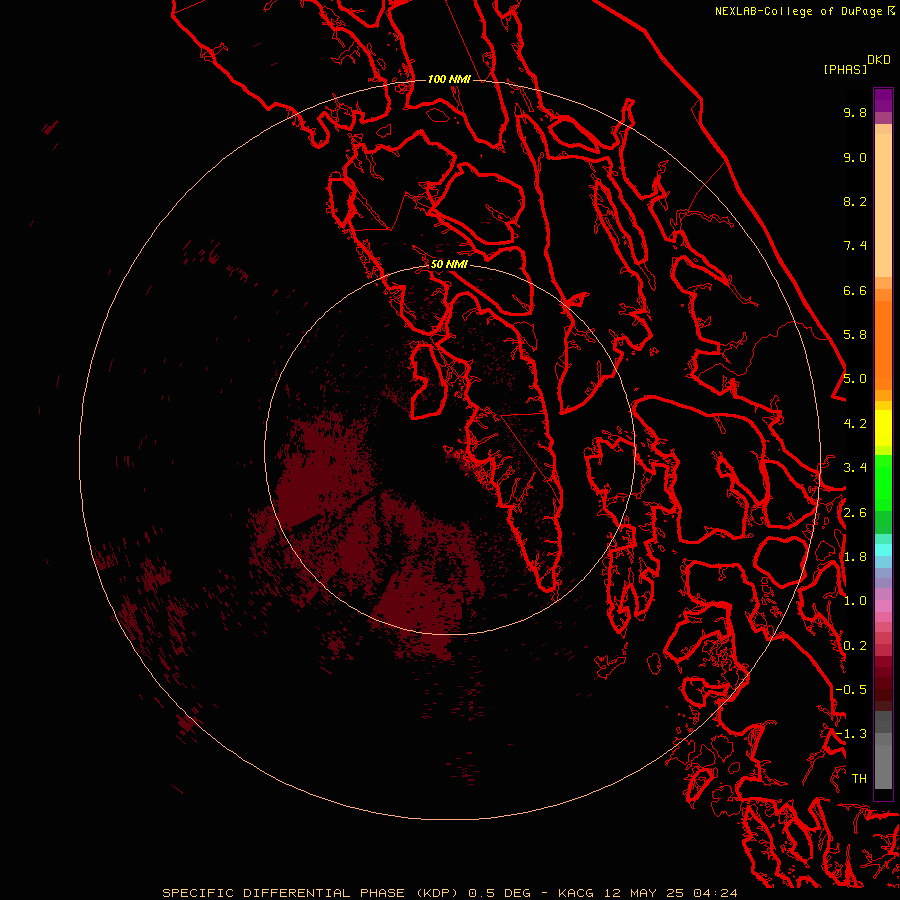Click the 0.2 value on color scale
Viewport: 900px width, 900px height.
coord(855,646)
